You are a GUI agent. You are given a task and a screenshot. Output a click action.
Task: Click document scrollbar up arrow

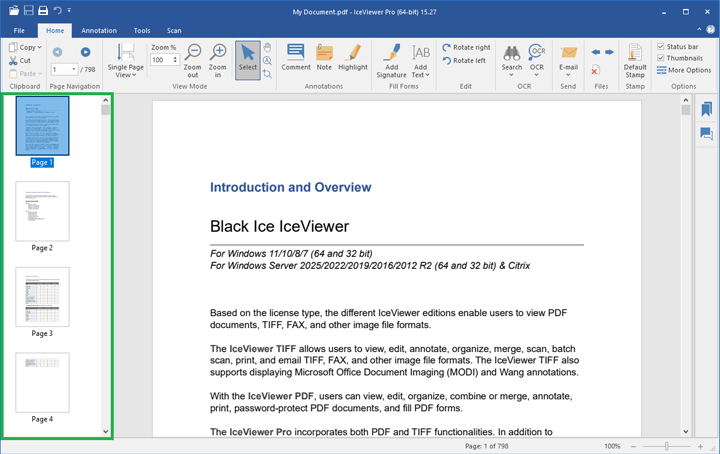tap(686, 100)
